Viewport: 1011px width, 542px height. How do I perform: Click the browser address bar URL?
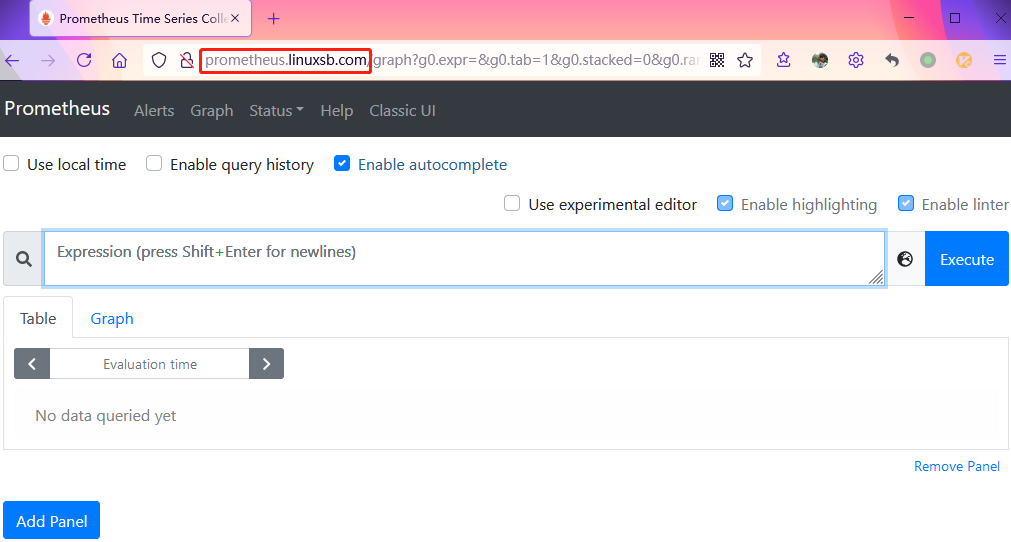[451, 61]
